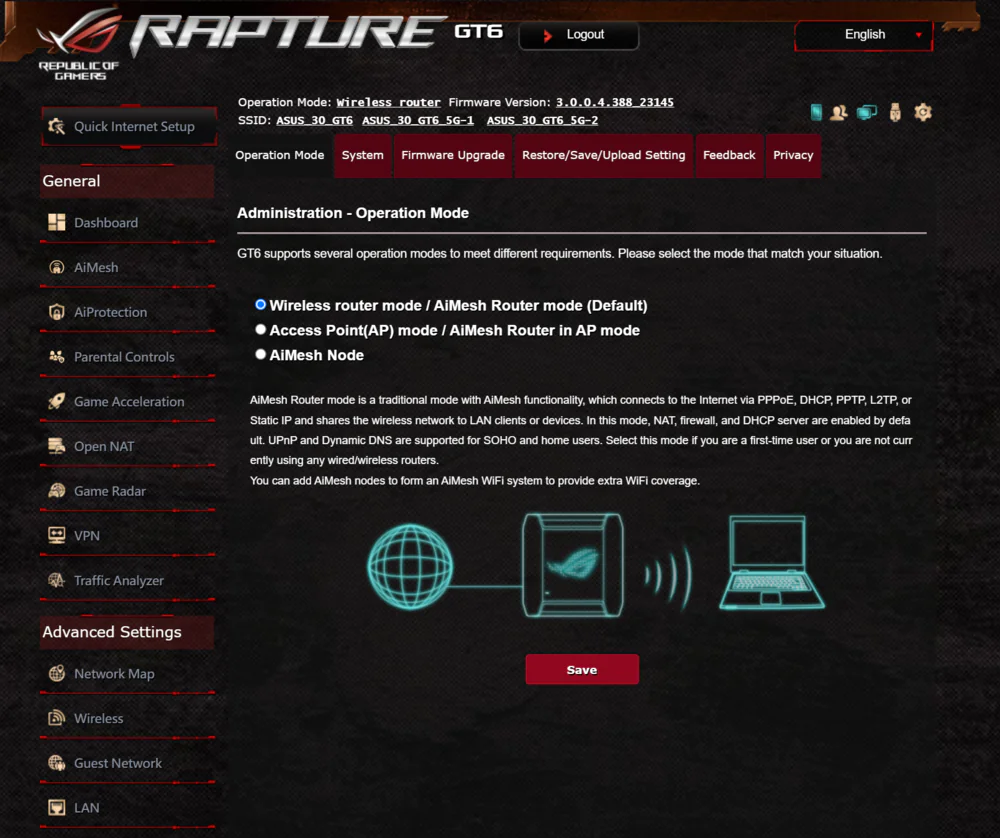The width and height of the screenshot is (1000, 838).
Task: Select AiMesh Node radio button
Action: tap(260, 355)
